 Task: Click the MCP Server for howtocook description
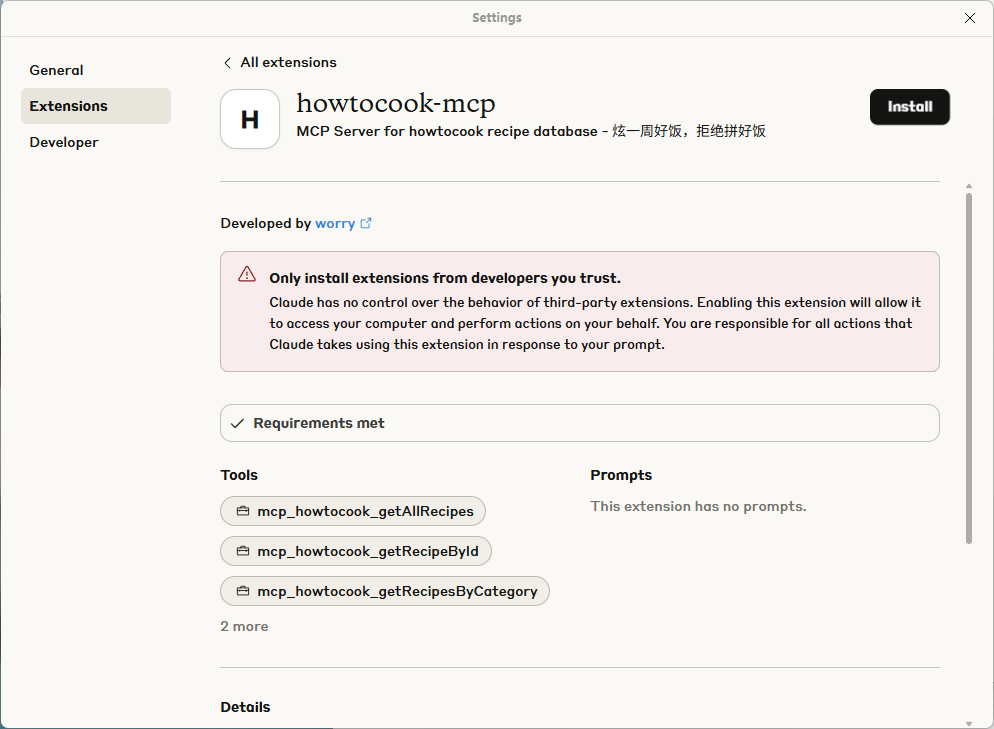(x=531, y=131)
